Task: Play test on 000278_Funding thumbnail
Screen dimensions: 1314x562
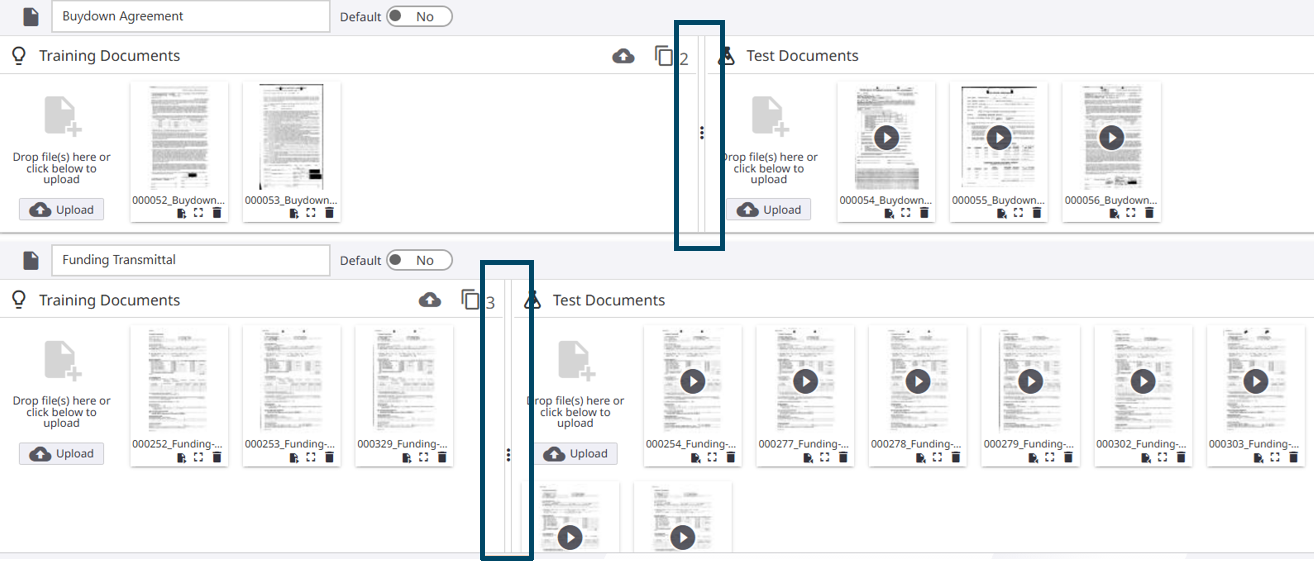Action: (918, 381)
